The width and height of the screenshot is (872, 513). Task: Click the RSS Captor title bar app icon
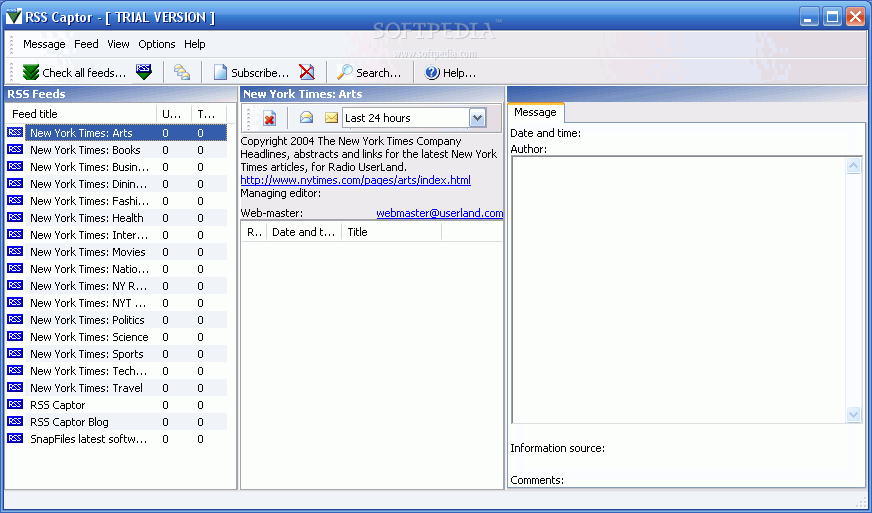tap(13, 17)
